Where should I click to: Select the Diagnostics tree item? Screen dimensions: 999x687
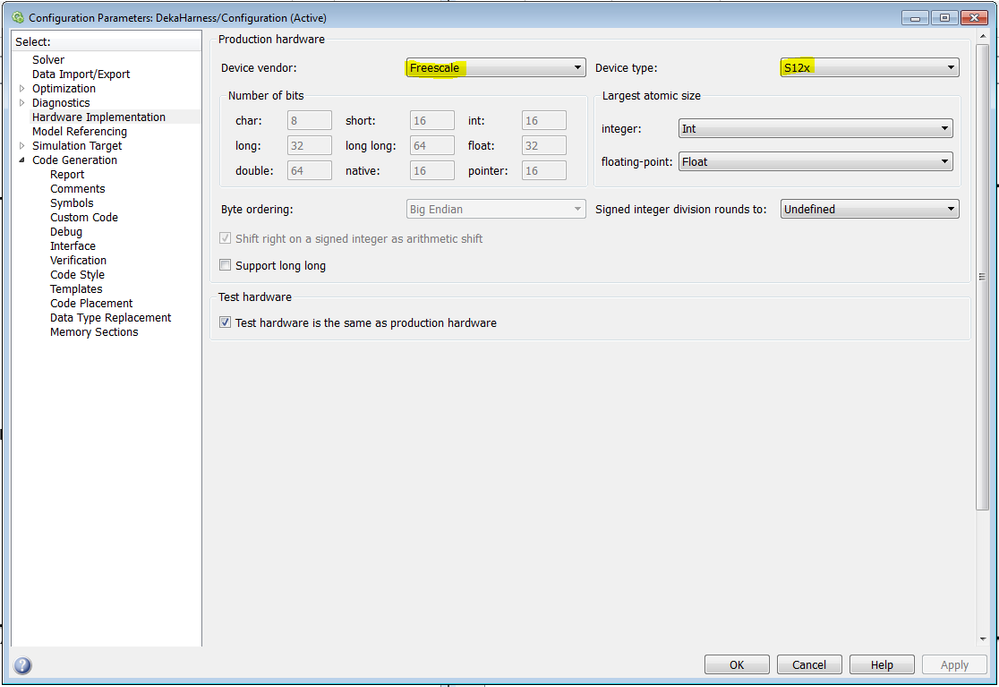click(61, 103)
